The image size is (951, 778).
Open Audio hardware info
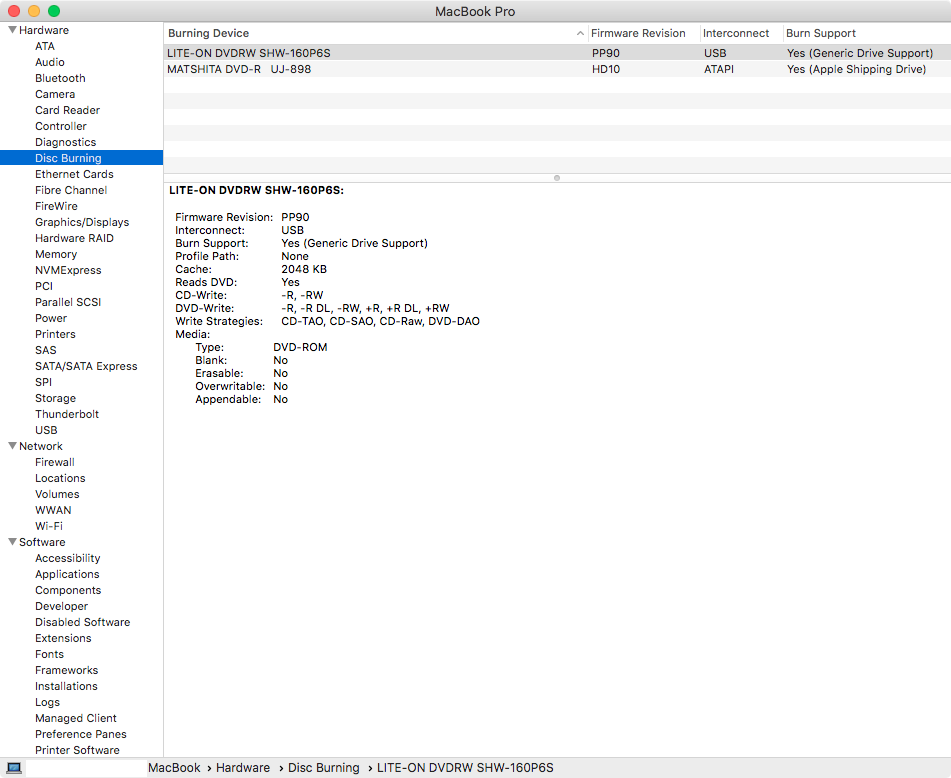(50, 62)
